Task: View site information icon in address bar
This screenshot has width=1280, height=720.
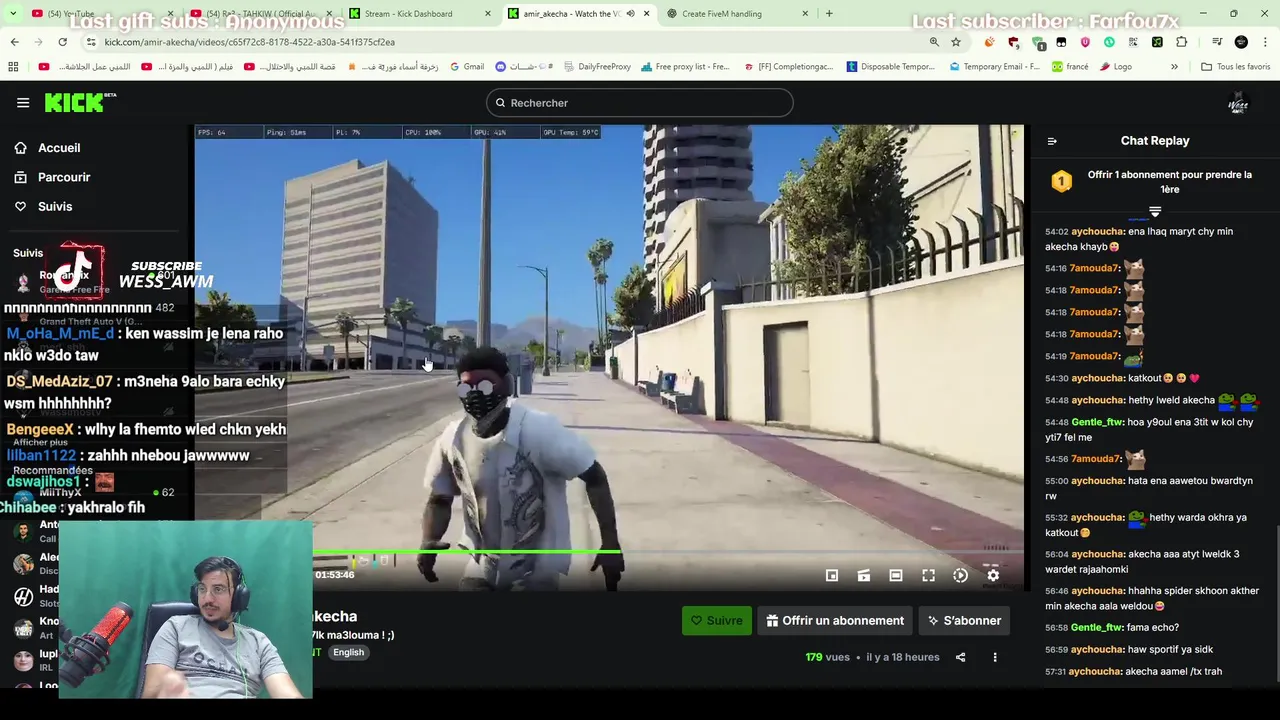Action: coord(91,42)
